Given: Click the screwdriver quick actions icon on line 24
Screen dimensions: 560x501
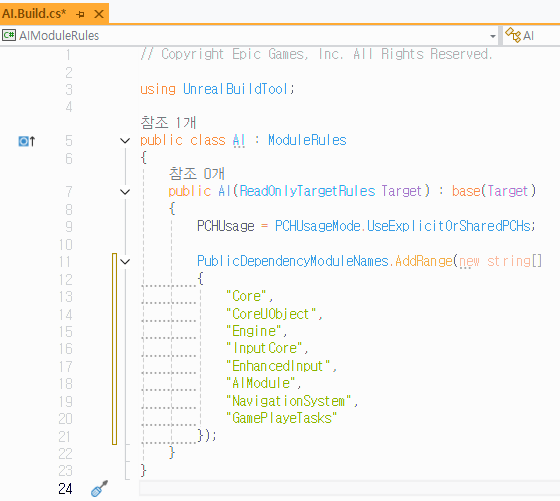Looking at the screenshot, I should [99, 489].
